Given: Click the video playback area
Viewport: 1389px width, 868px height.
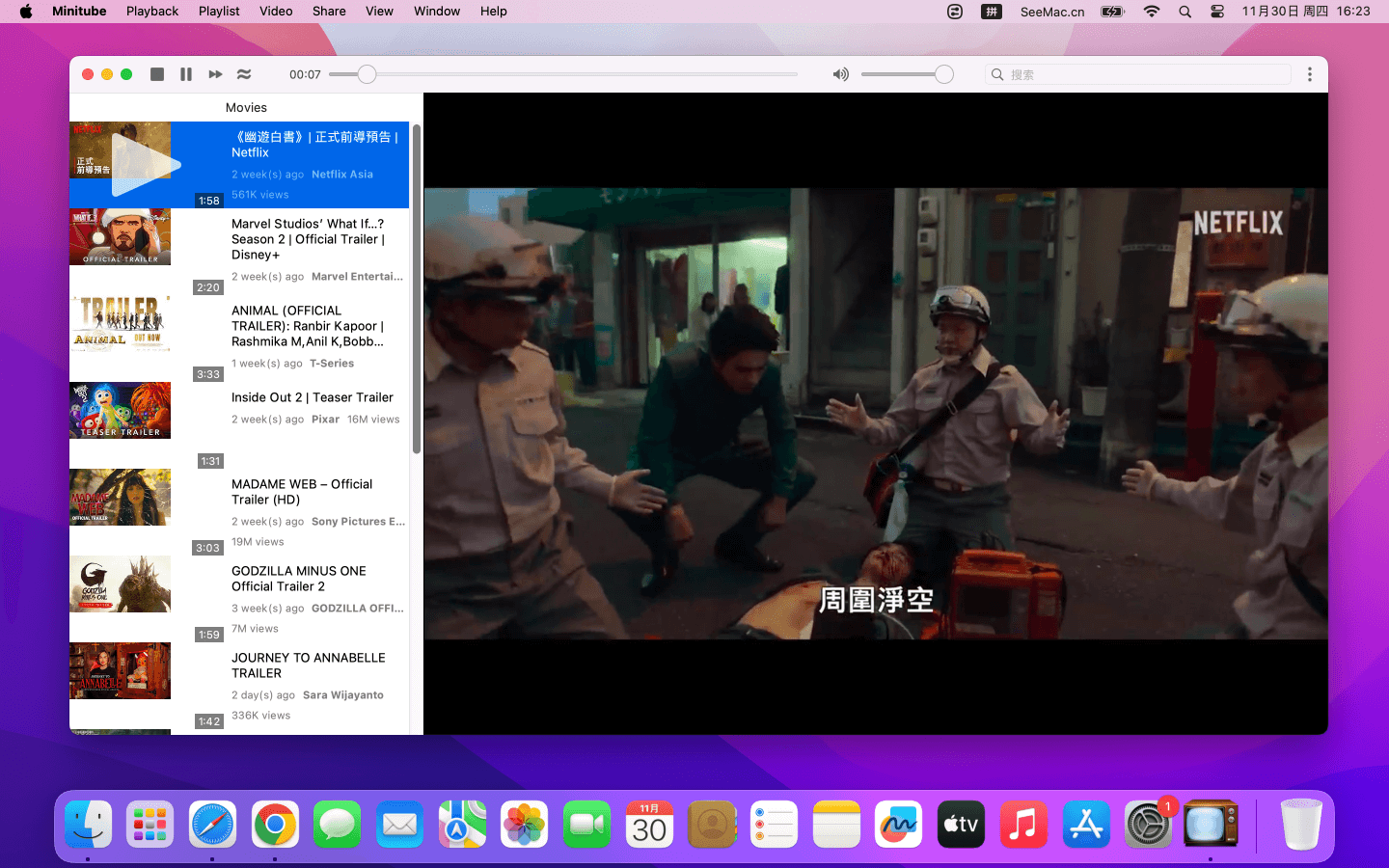Looking at the screenshot, I should 876,413.
